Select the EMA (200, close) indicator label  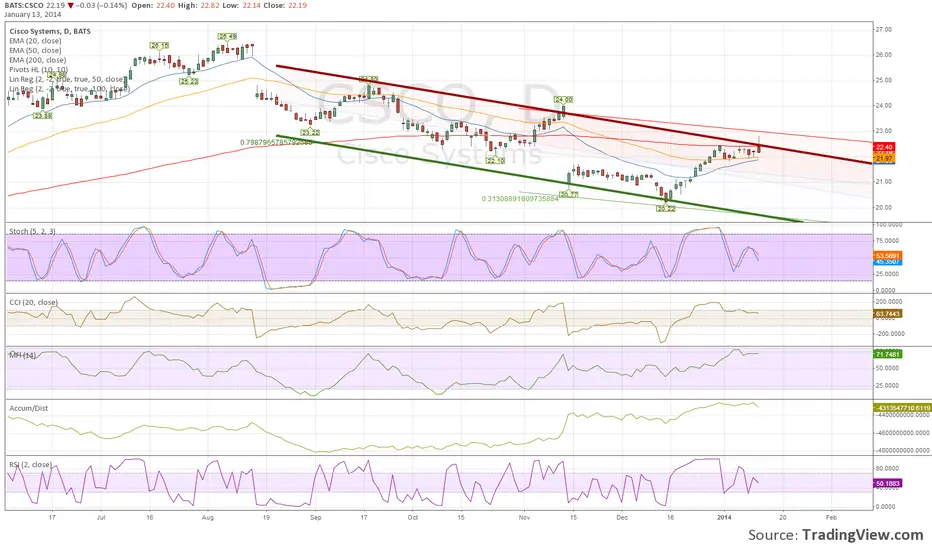pos(37,59)
